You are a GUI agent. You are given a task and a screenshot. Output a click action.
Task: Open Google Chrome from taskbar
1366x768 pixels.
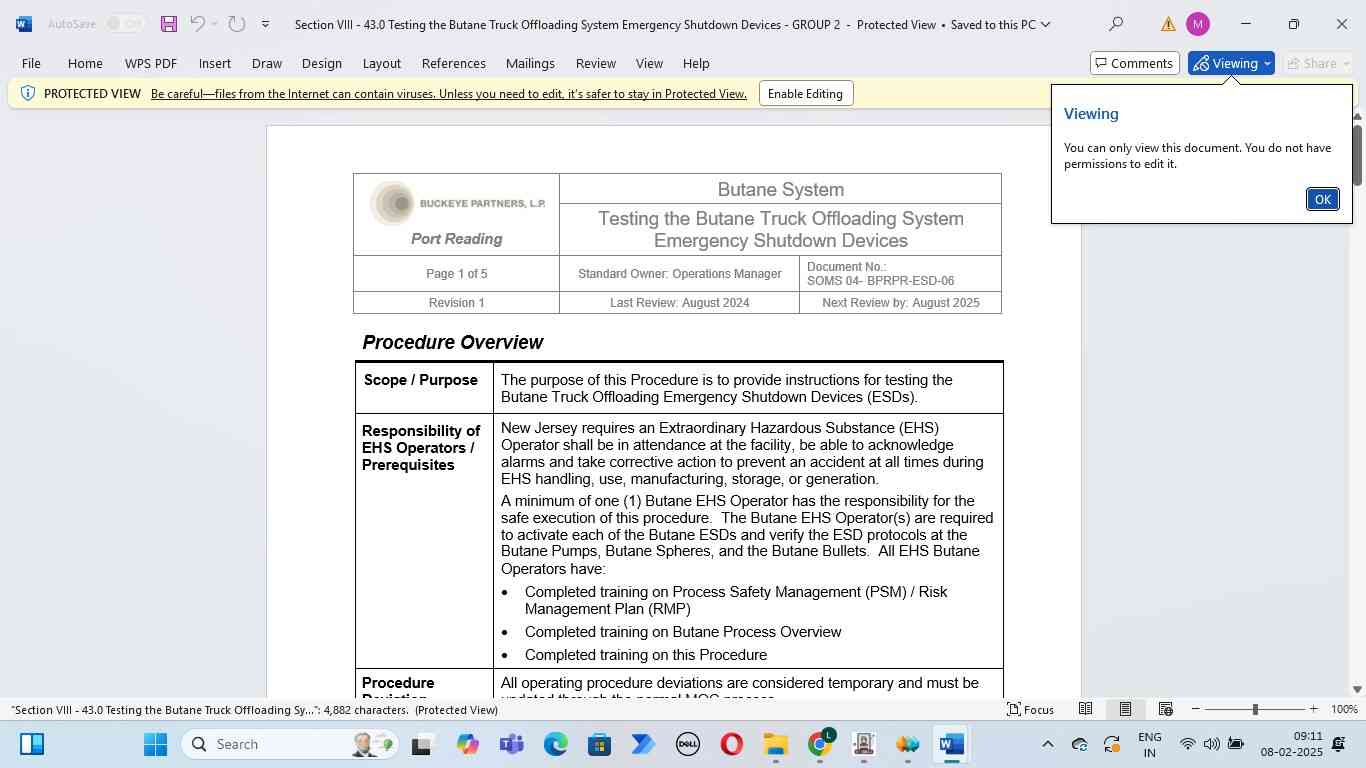point(819,745)
